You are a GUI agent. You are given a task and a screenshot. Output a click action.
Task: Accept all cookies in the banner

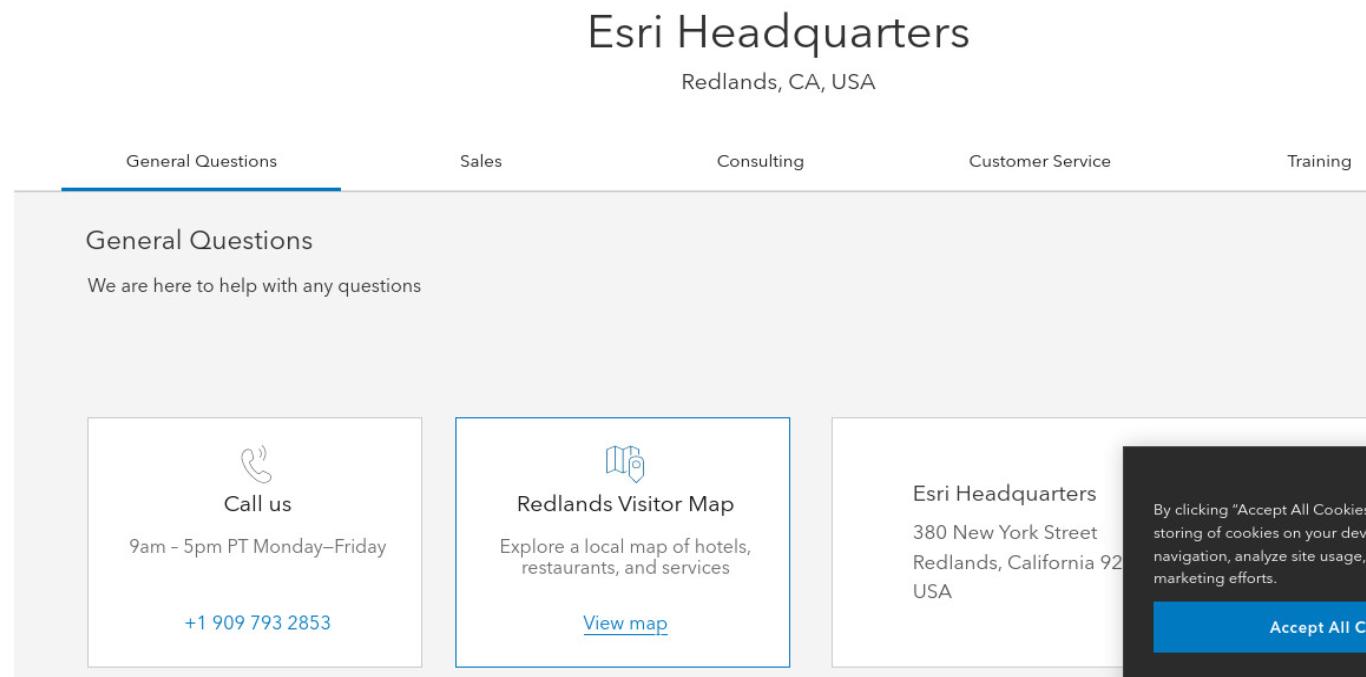(x=1260, y=627)
